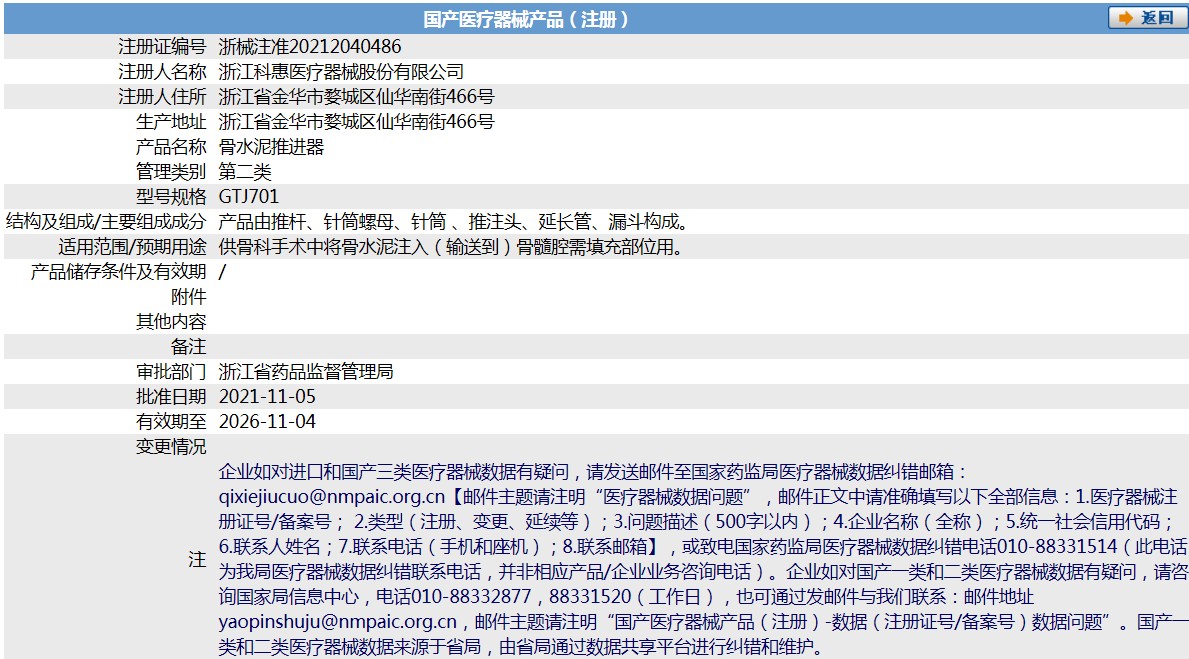
Task: Click the 产品储存条件及有效期 label
Action: (118, 272)
